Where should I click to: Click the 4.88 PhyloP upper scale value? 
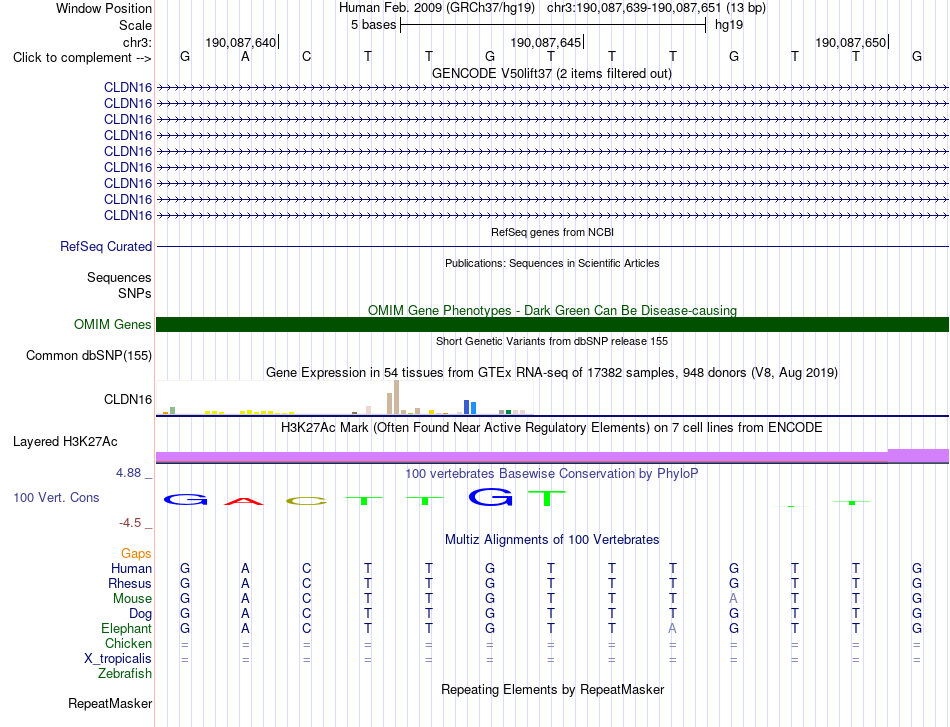tap(128, 473)
